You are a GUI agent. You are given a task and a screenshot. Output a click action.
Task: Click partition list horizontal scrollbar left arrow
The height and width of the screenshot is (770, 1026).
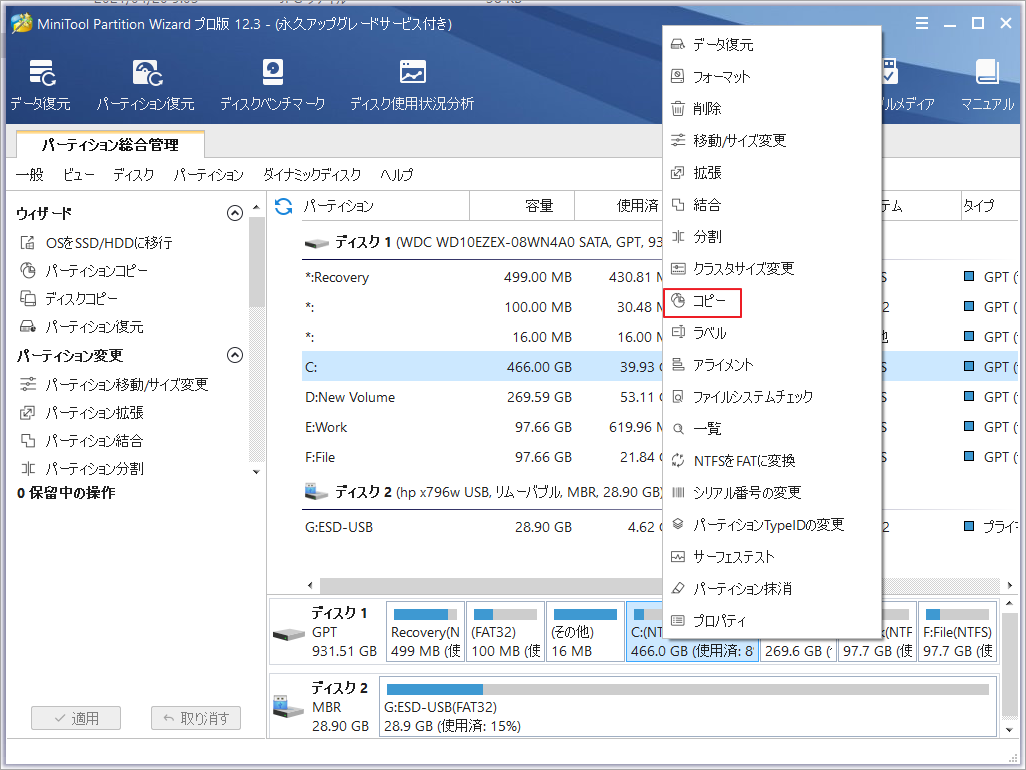click(x=310, y=585)
